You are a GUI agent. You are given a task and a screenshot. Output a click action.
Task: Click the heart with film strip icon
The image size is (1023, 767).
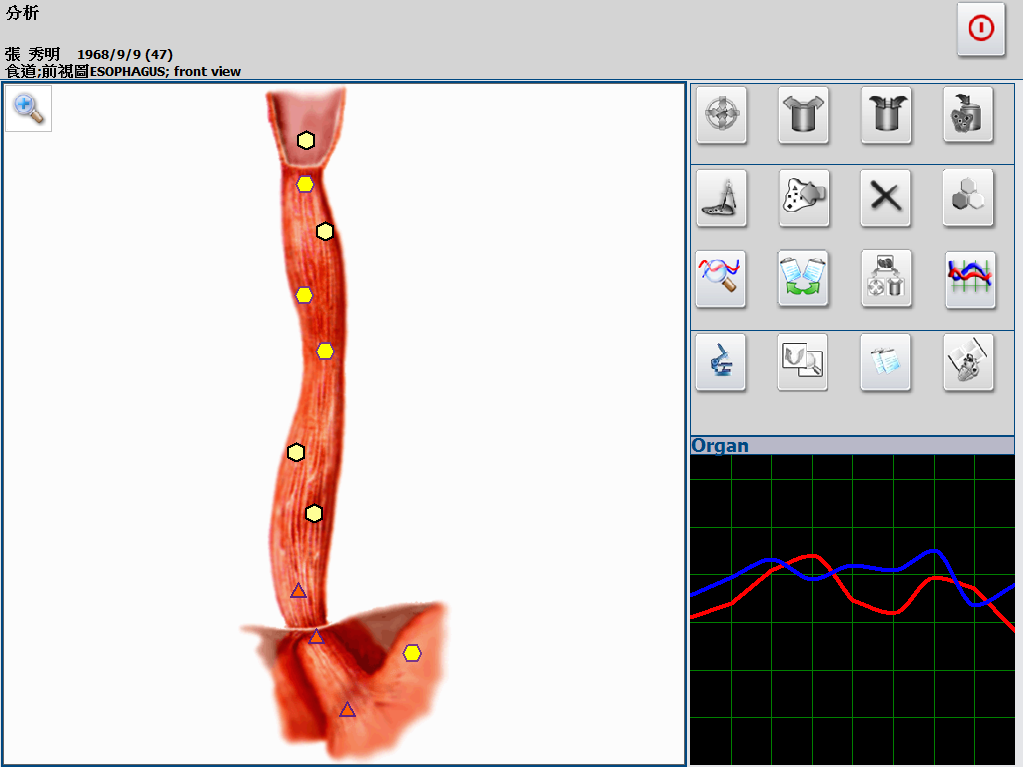968,362
